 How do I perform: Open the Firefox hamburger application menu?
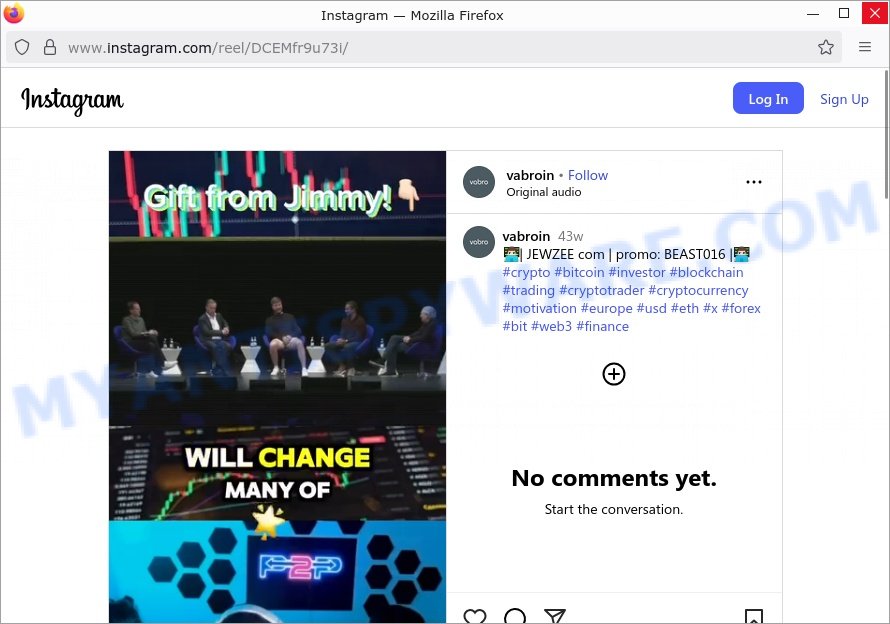865,47
